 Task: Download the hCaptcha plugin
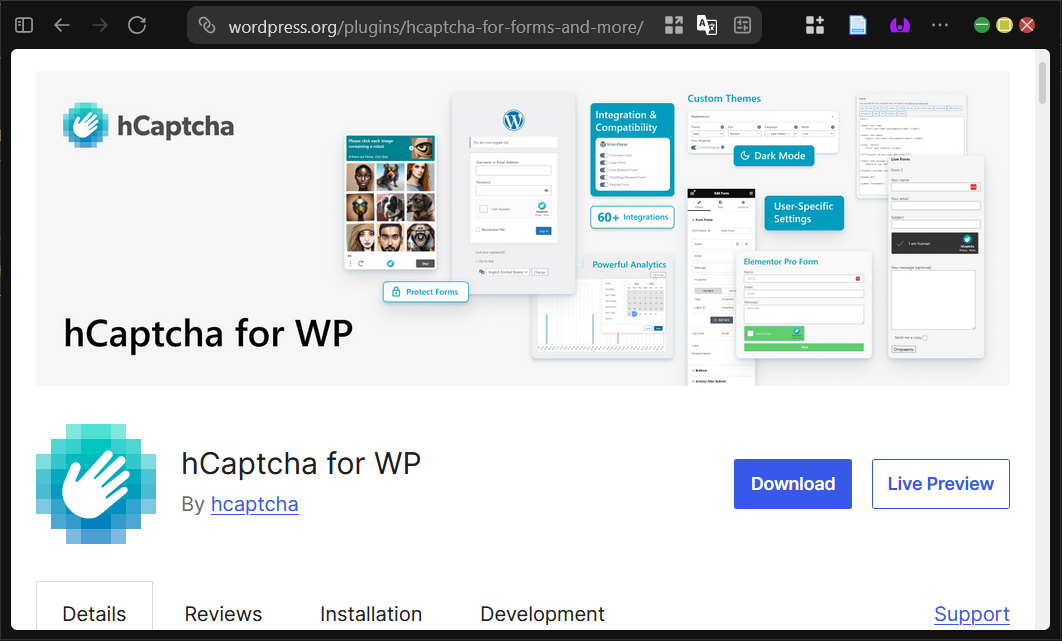pos(792,484)
